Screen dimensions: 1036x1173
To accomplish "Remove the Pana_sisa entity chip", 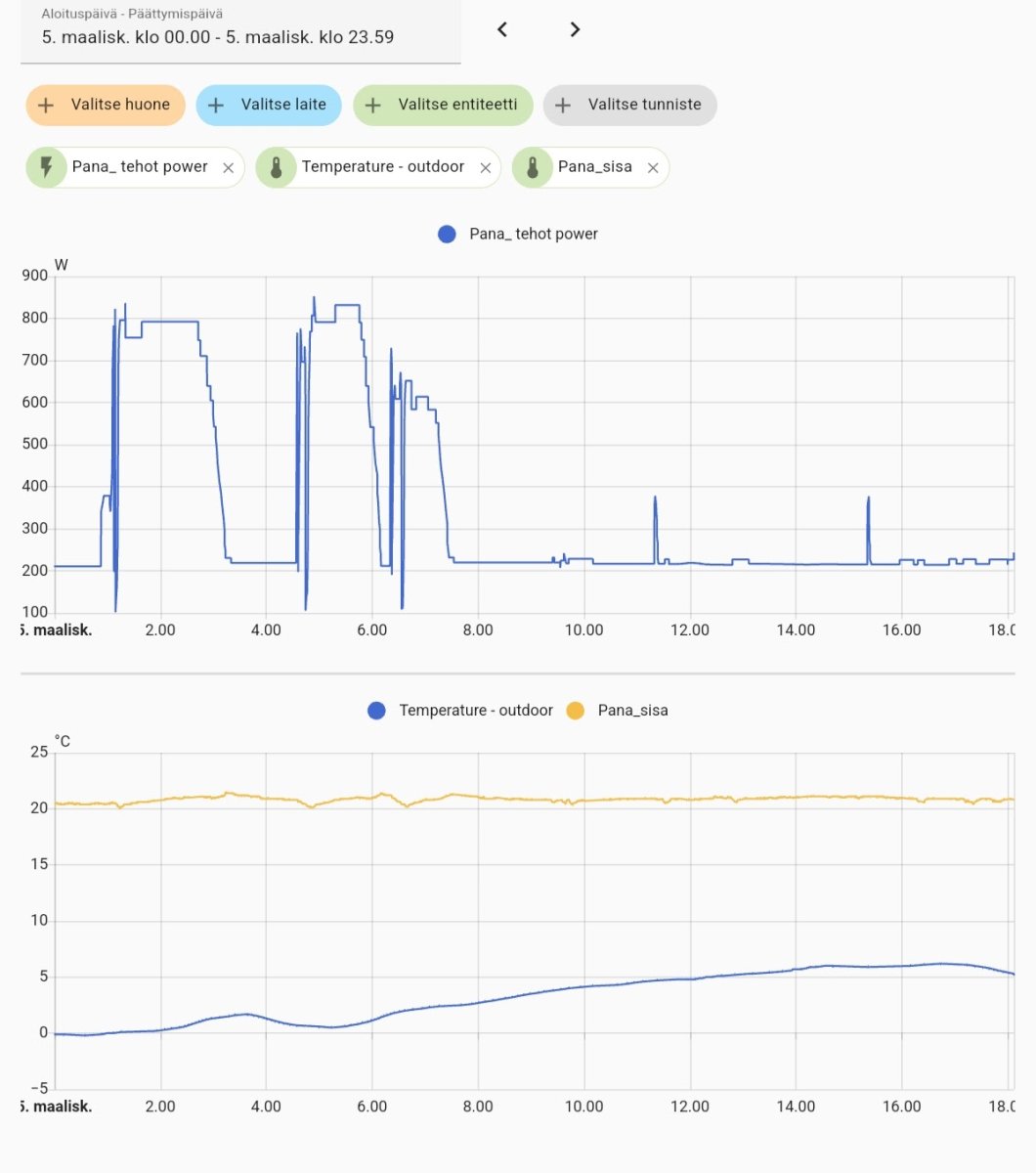I will coord(653,168).
